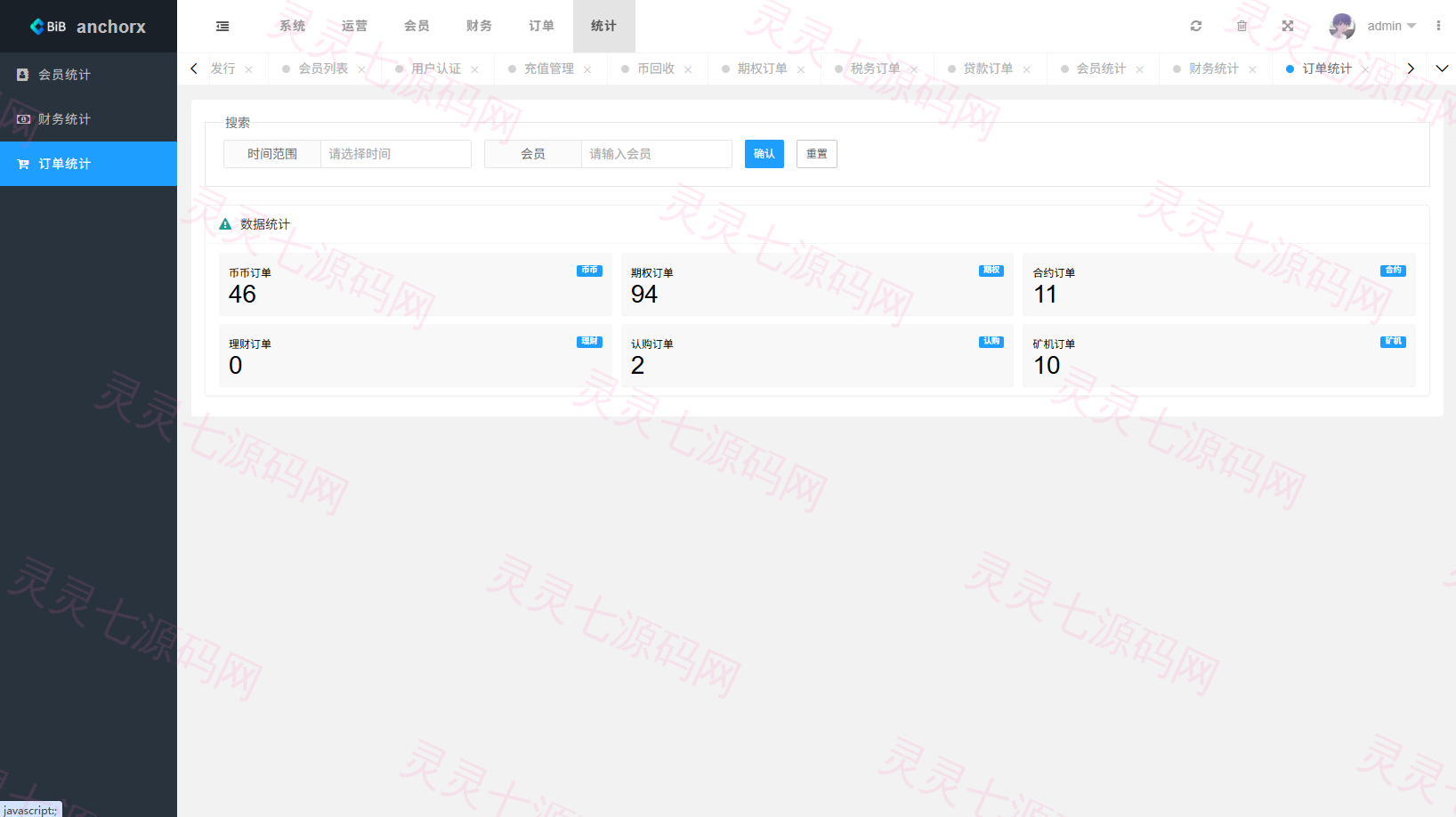
Task: Close the 税务订单 tab
Action: (x=914, y=69)
